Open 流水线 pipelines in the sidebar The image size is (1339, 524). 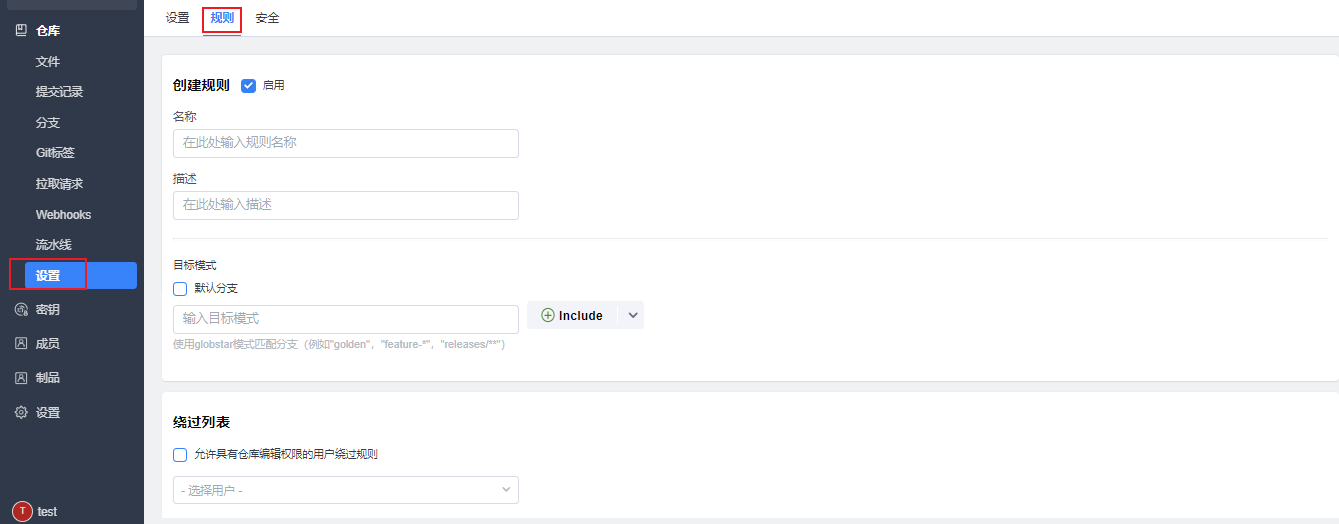tap(54, 245)
